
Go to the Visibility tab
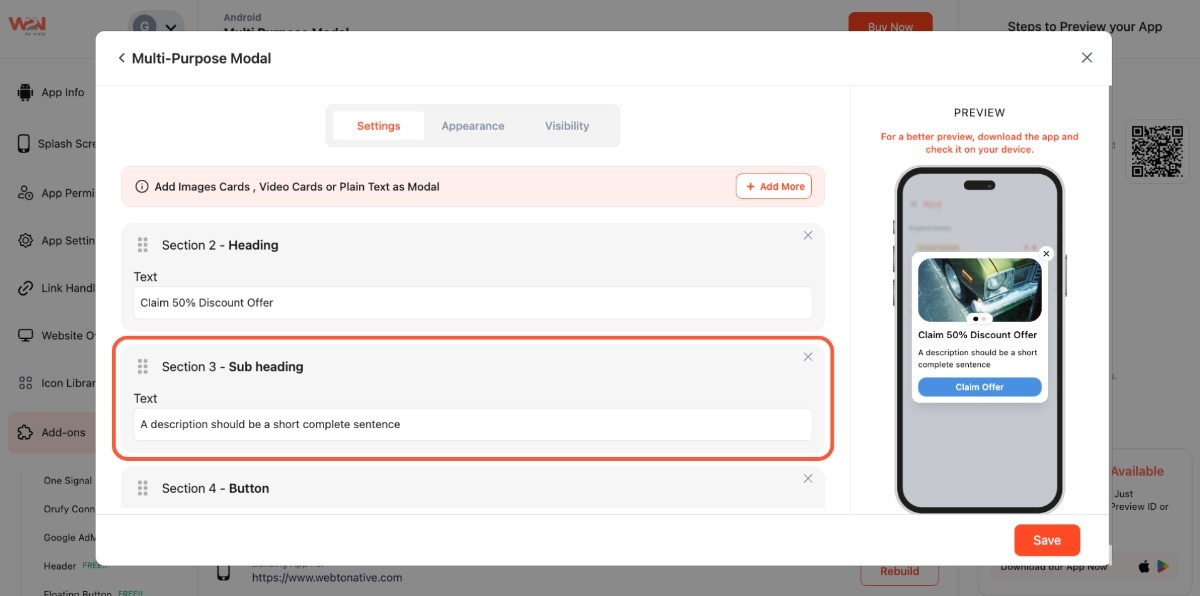(567, 126)
